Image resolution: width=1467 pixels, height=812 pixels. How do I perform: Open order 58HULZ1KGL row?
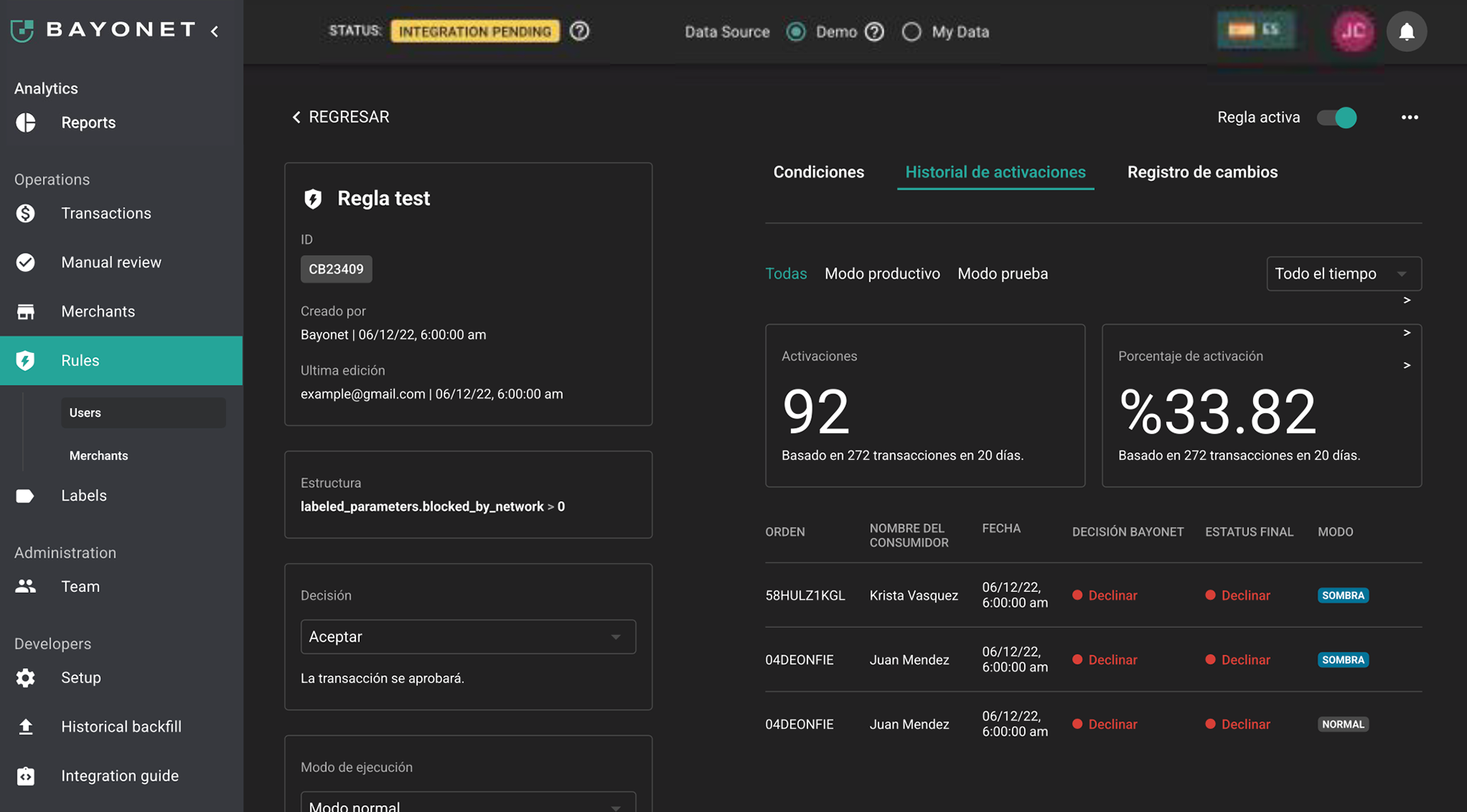[x=1093, y=595]
